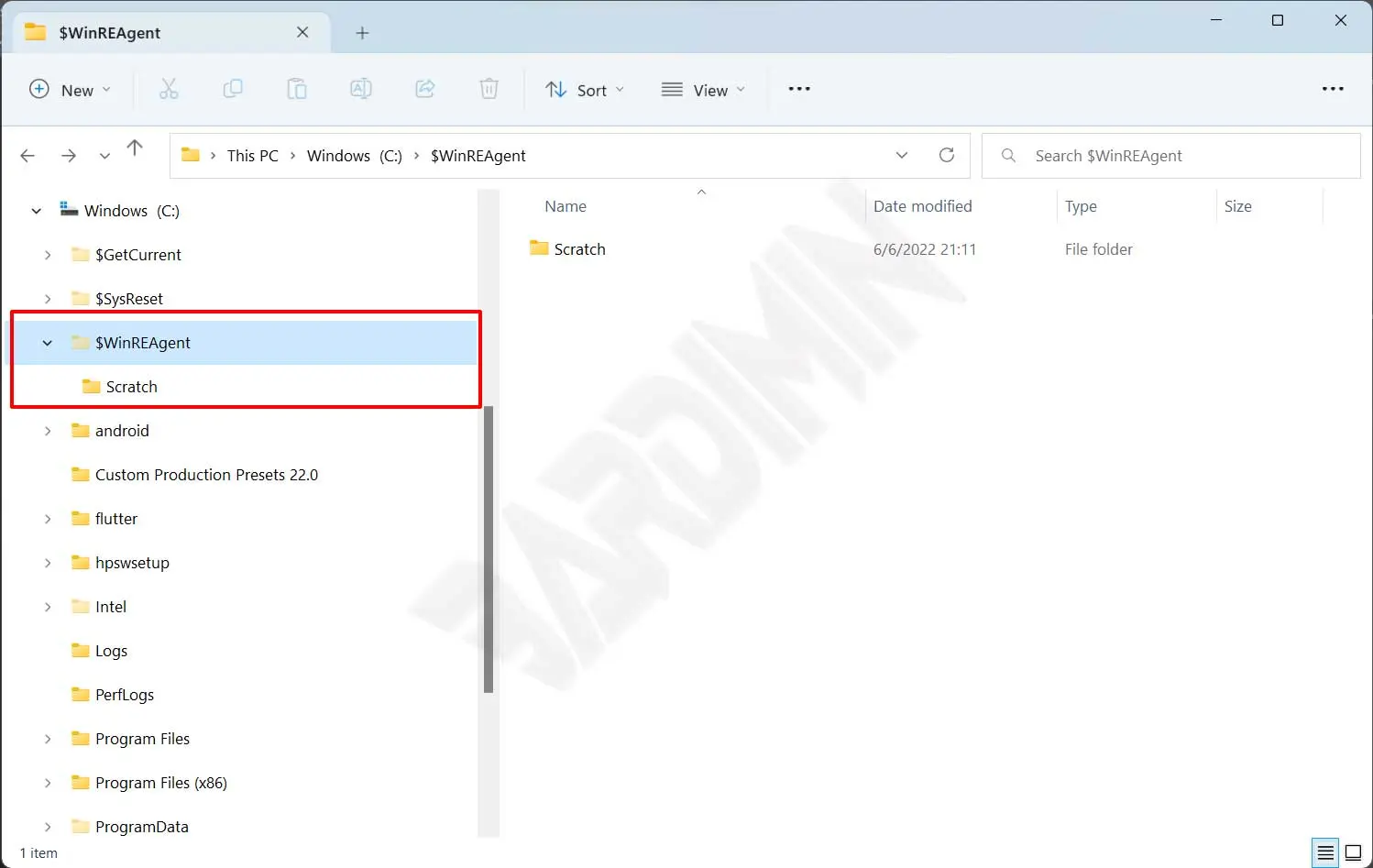Sort by the Date modified column header
This screenshot has height=868, width=1373.
point(922,206)
